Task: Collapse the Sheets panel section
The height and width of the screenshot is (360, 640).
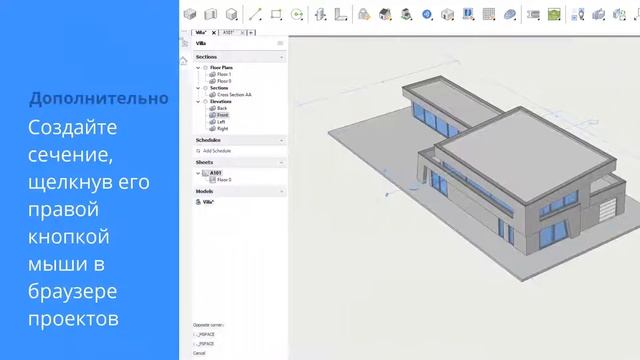Action: [x=282, y=162]
